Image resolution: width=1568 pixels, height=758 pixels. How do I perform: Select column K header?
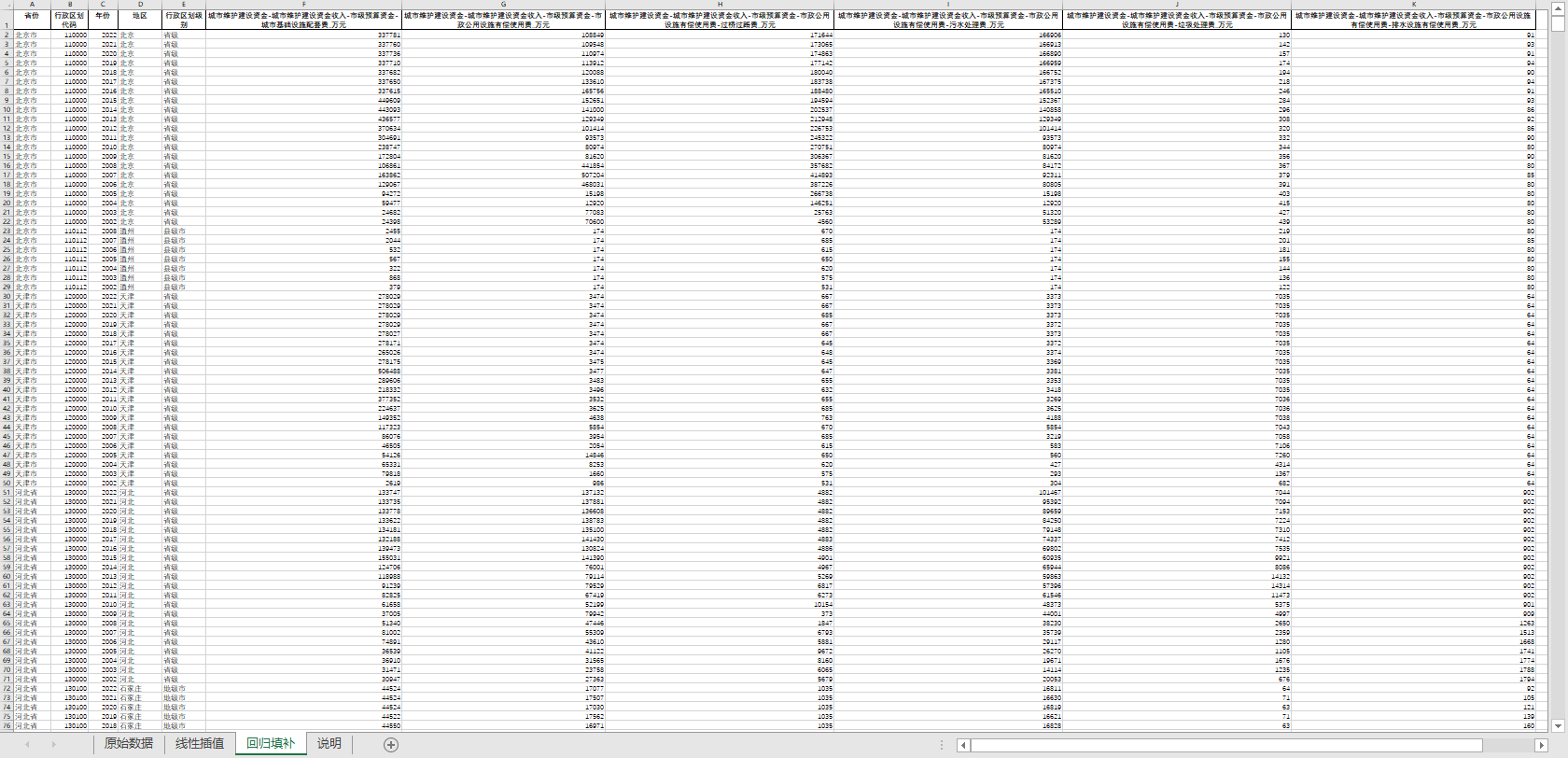[1413, 5]
